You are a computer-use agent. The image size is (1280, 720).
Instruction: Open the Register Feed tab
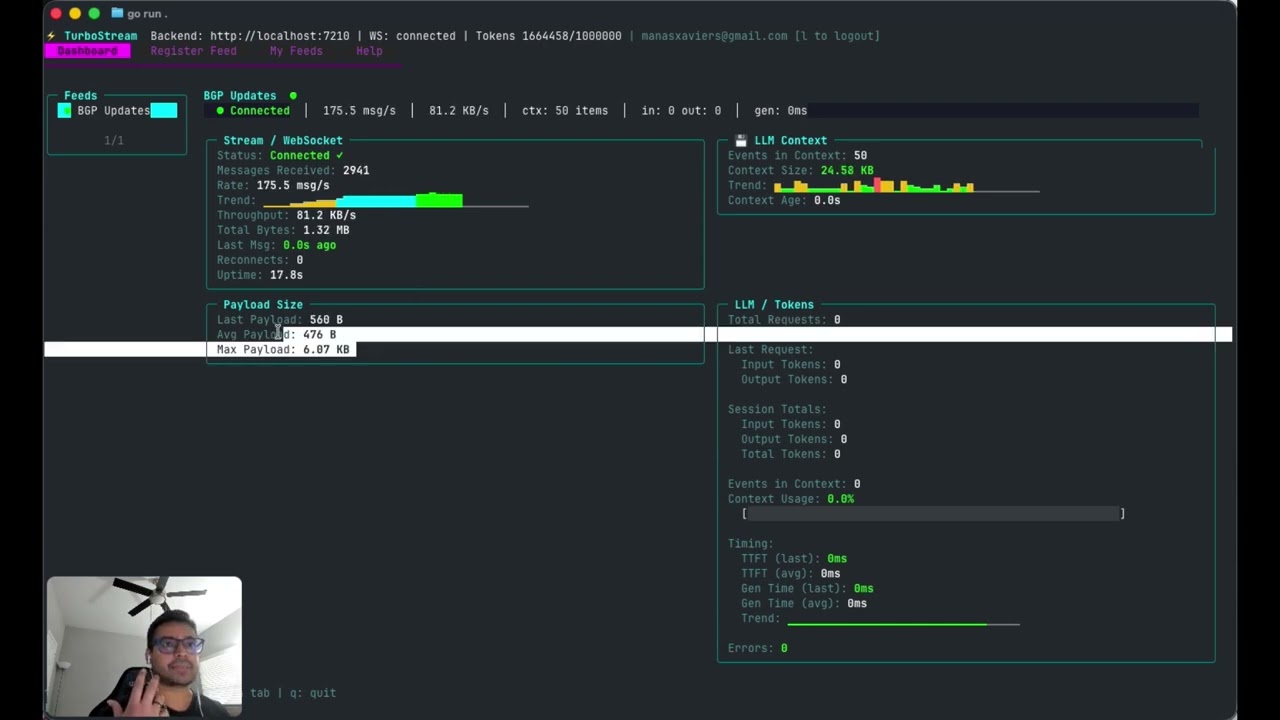tap(193, 51)
